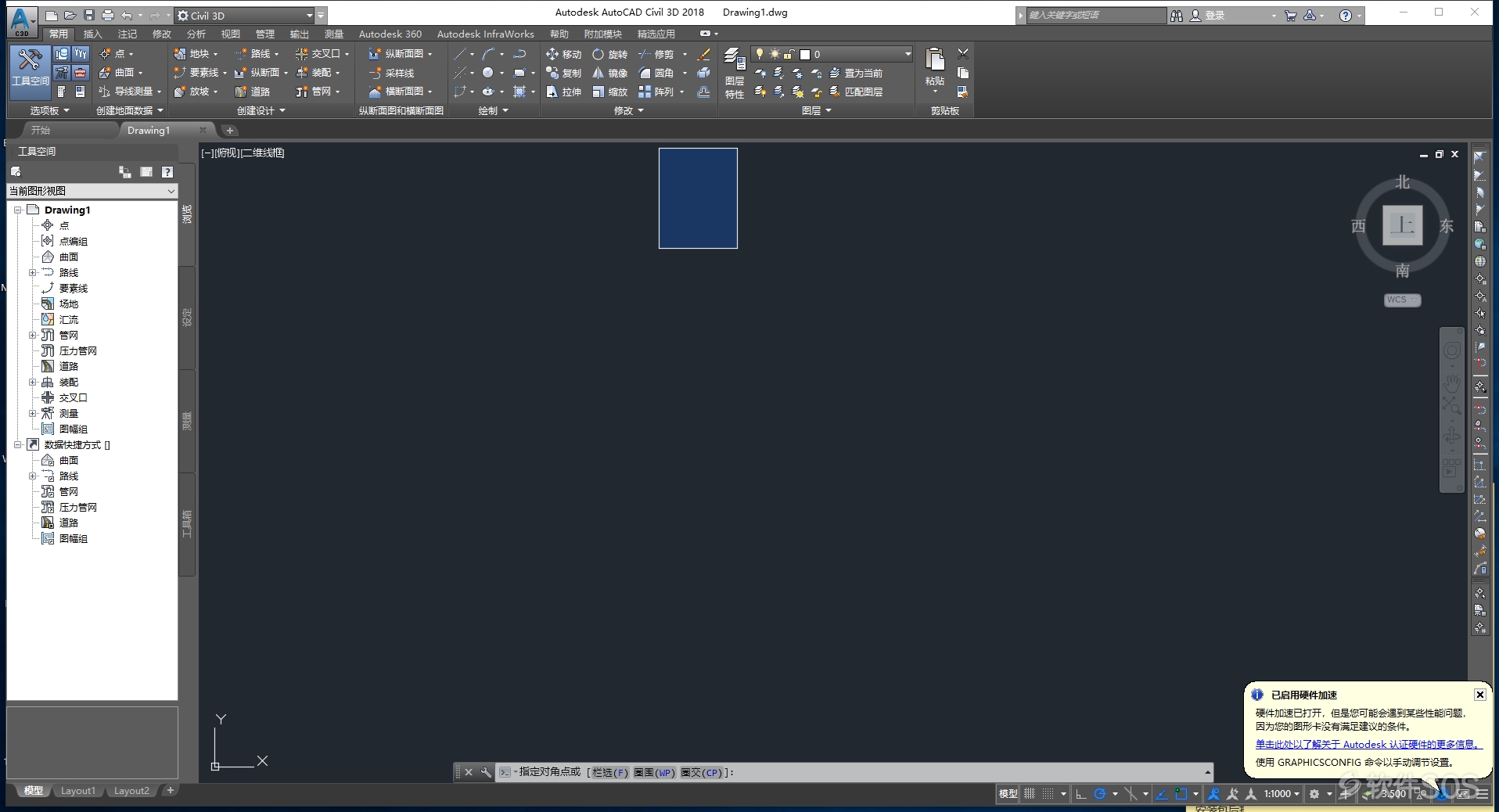Choose the 栏选(F) command line option
1499x812 pixels.
point(610,772)
